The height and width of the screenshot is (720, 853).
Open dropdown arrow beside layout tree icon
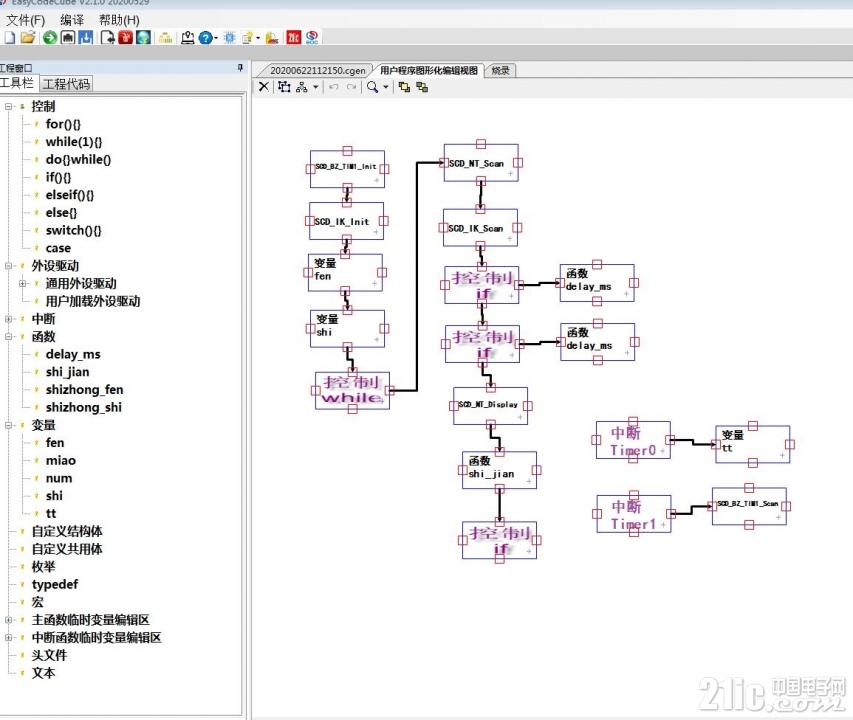[315, 86]
